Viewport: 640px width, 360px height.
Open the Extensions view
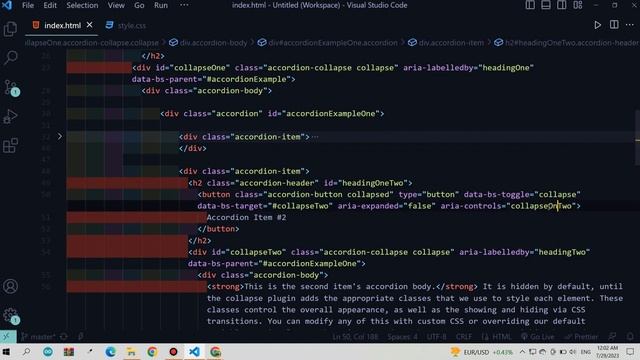(x=10, y=145)
